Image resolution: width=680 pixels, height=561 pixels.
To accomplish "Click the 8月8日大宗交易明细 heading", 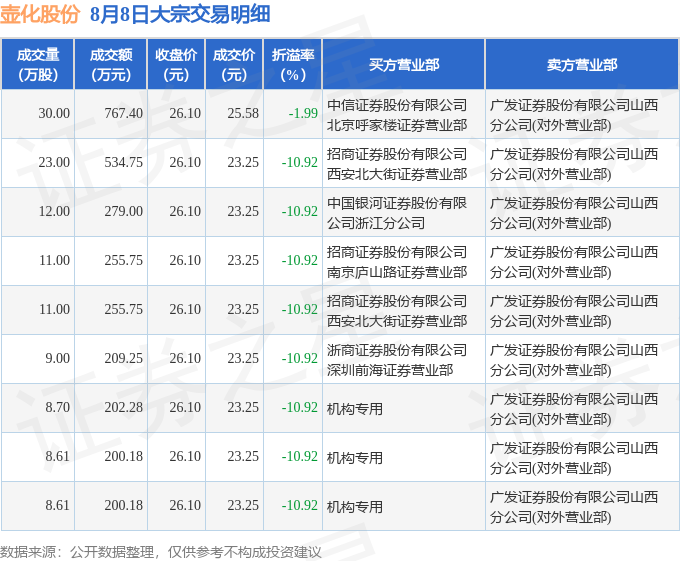I will pyautogui.click(x=180, y=14).
